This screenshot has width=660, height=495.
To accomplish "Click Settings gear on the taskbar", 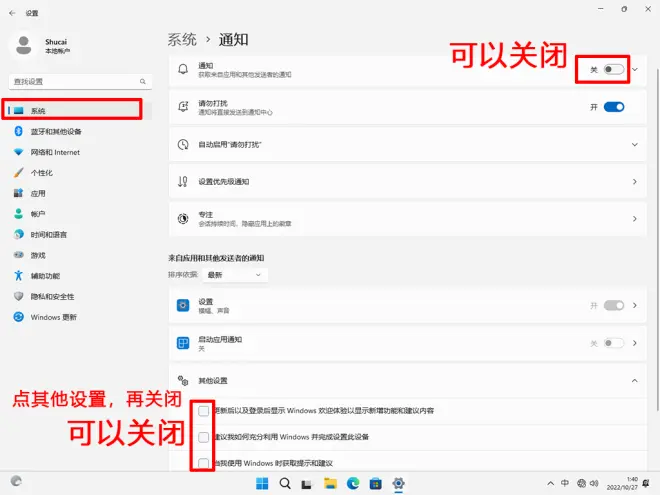I will (x=398, y=483).
